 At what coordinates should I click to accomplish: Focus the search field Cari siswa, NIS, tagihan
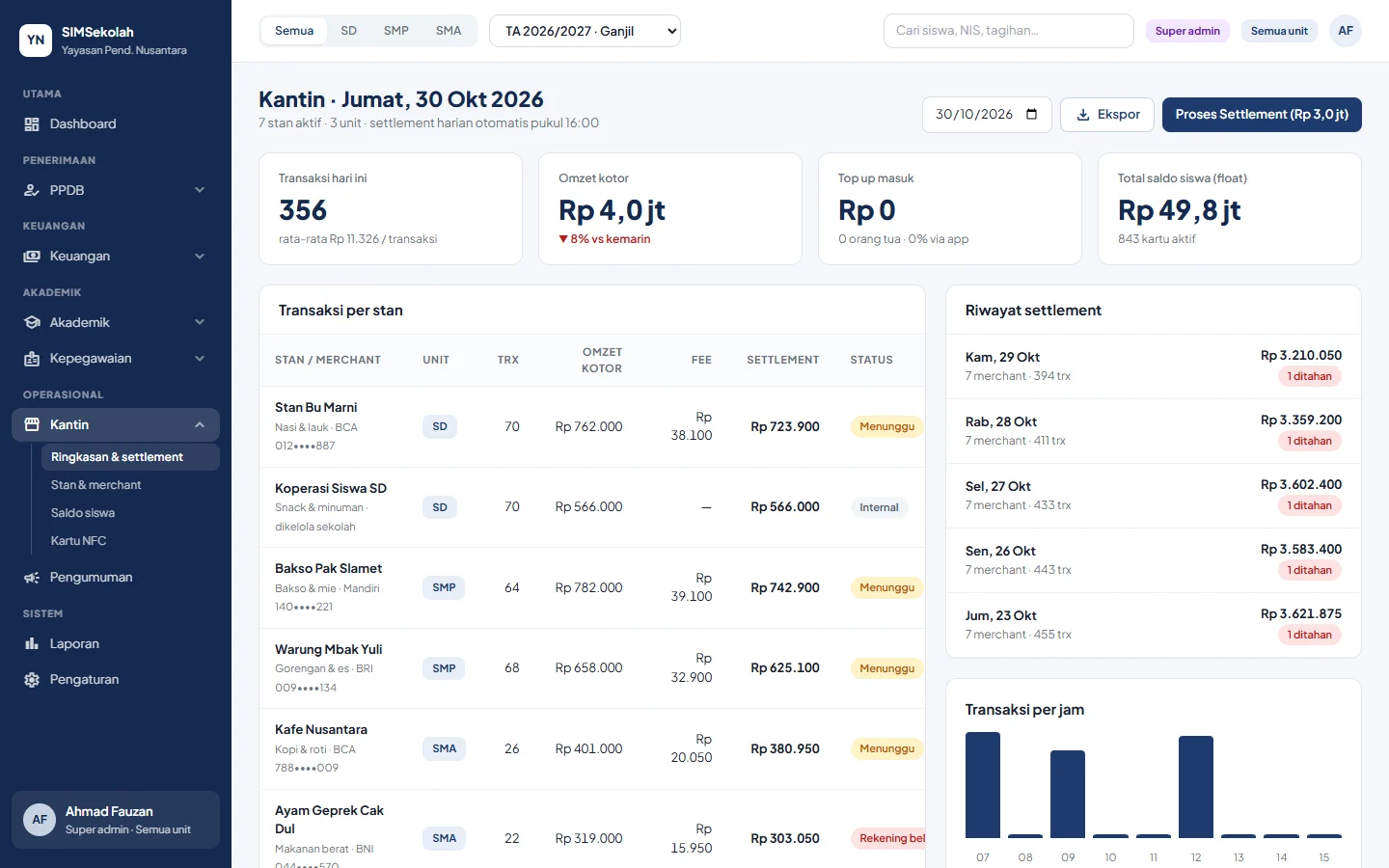(1008, 31)
